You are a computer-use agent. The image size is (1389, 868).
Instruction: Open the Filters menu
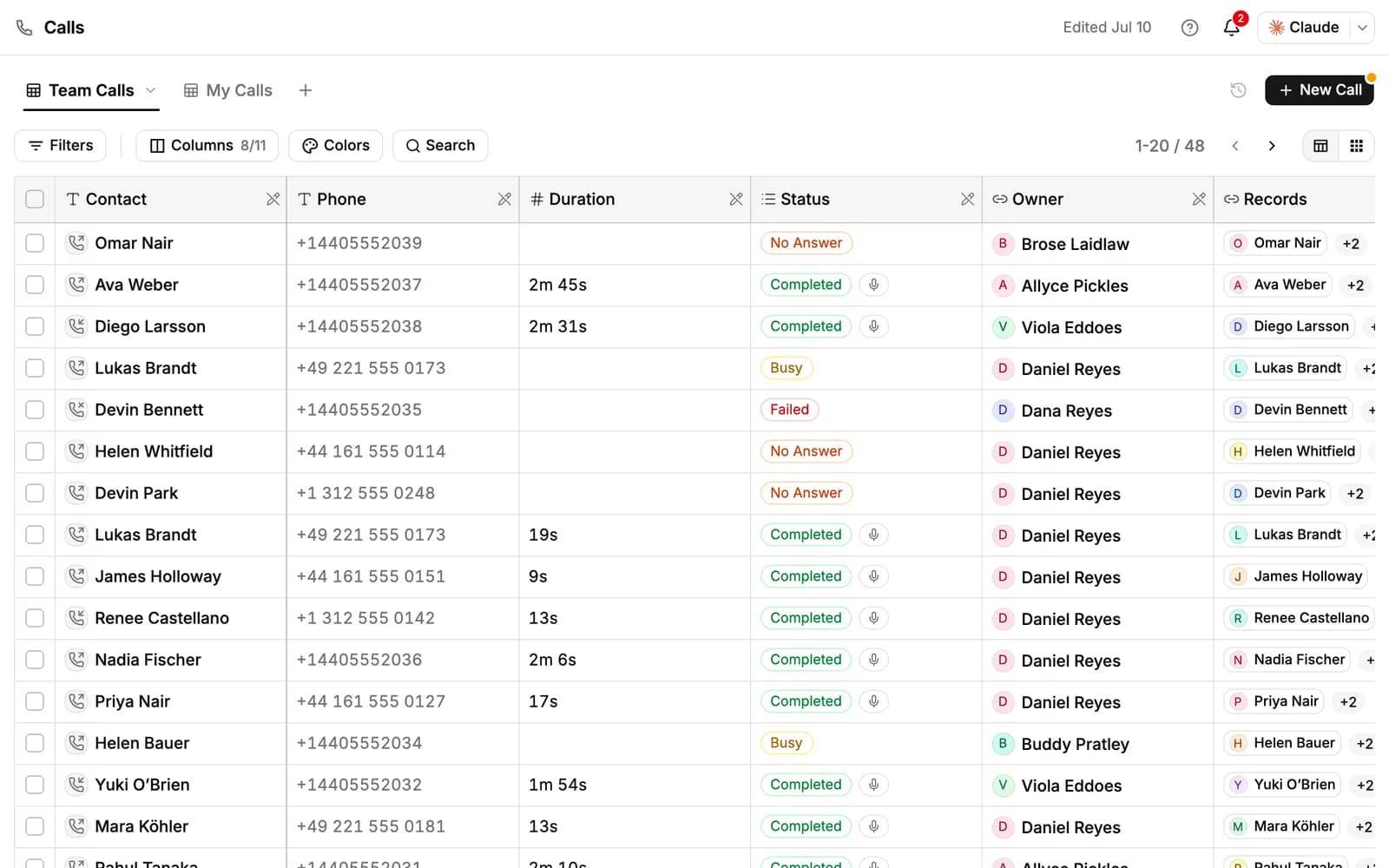pos(60,146)
